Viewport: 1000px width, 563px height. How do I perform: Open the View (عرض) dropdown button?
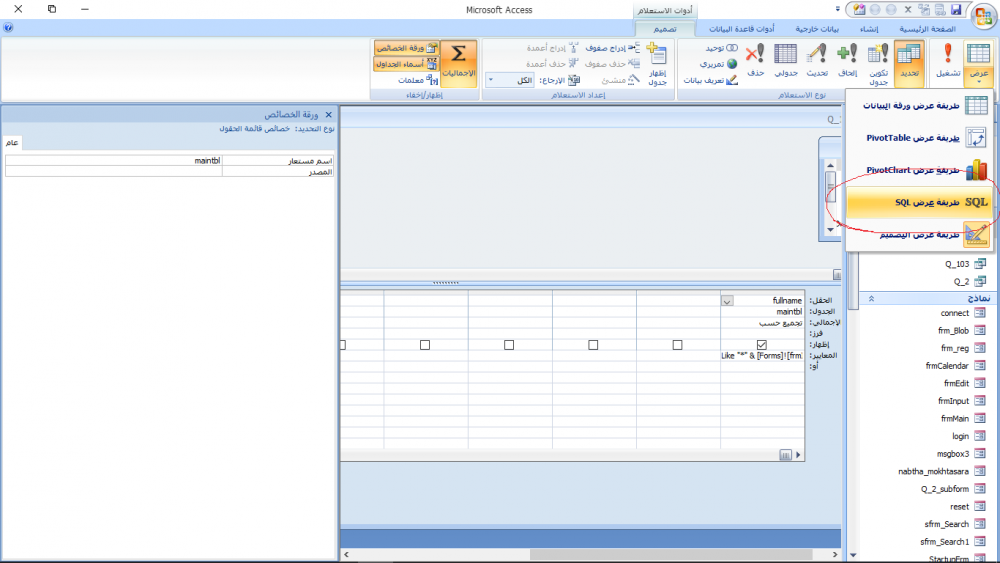click(x=978, y=63)
